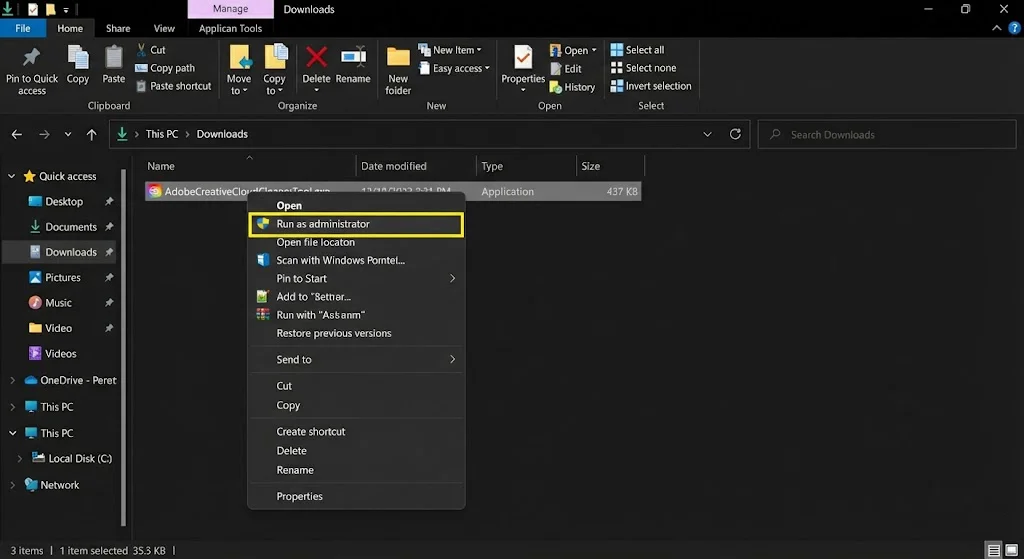The image size is (1024, 559).
Task: Click the Pin to Quick access icon
Action: tap(31, 58)
